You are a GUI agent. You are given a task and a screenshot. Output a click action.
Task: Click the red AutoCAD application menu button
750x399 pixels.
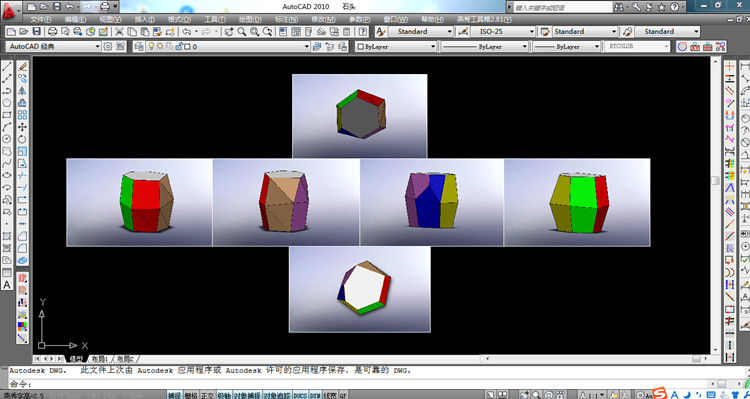(x=10, y=11)
